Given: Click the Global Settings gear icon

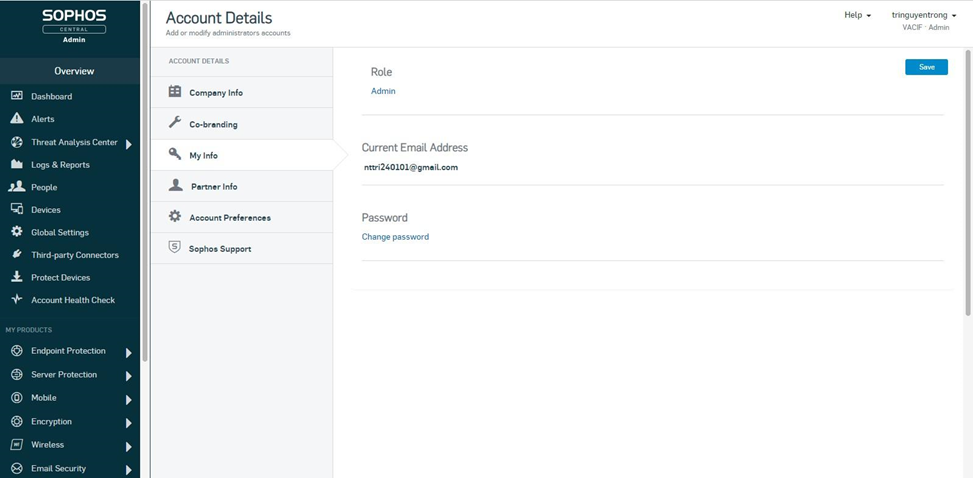Looking at the screenshot, I should [x=17, y=232].
